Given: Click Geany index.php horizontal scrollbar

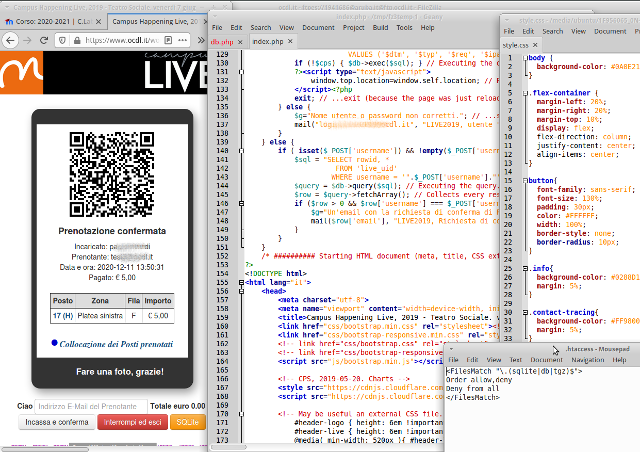Looking at the screenshot, I should coord(229,447).
